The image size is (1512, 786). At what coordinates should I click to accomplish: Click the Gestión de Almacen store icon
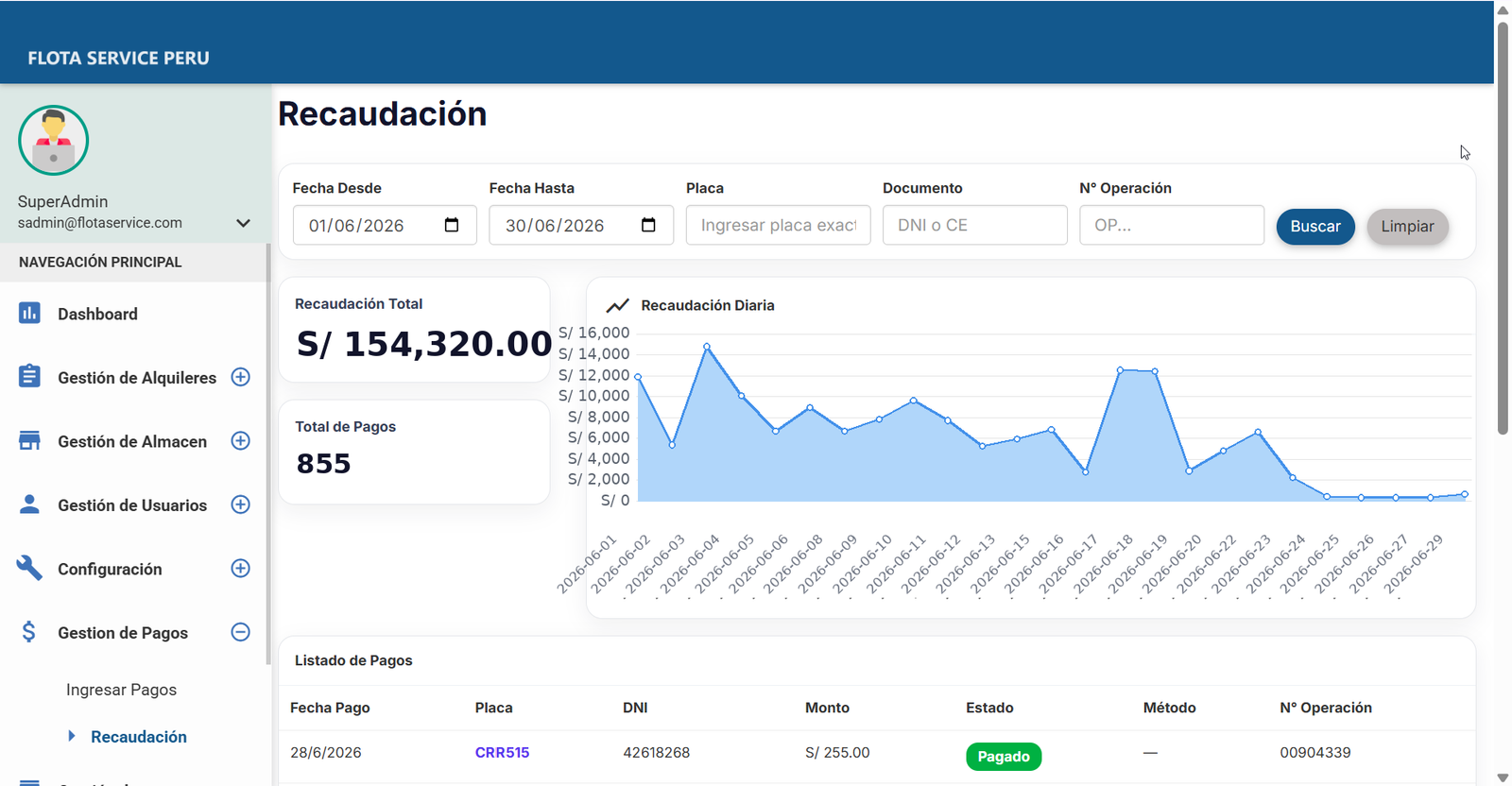tap(29, 440)
